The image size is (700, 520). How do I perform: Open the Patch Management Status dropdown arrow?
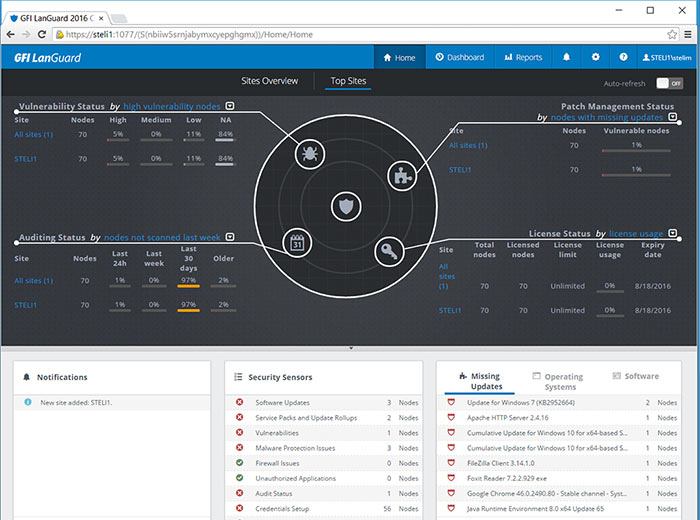(673, 116)
